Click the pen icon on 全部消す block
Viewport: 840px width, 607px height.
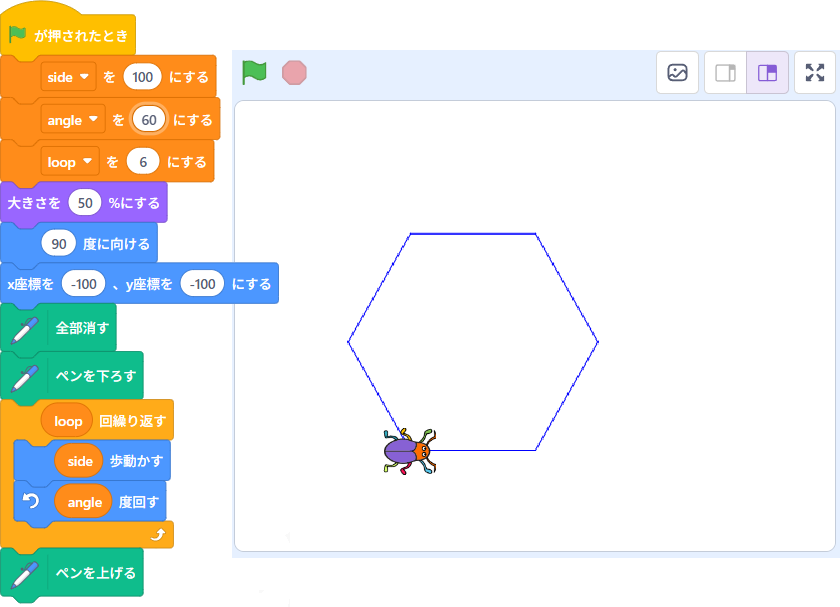click(x=24, y=329)
